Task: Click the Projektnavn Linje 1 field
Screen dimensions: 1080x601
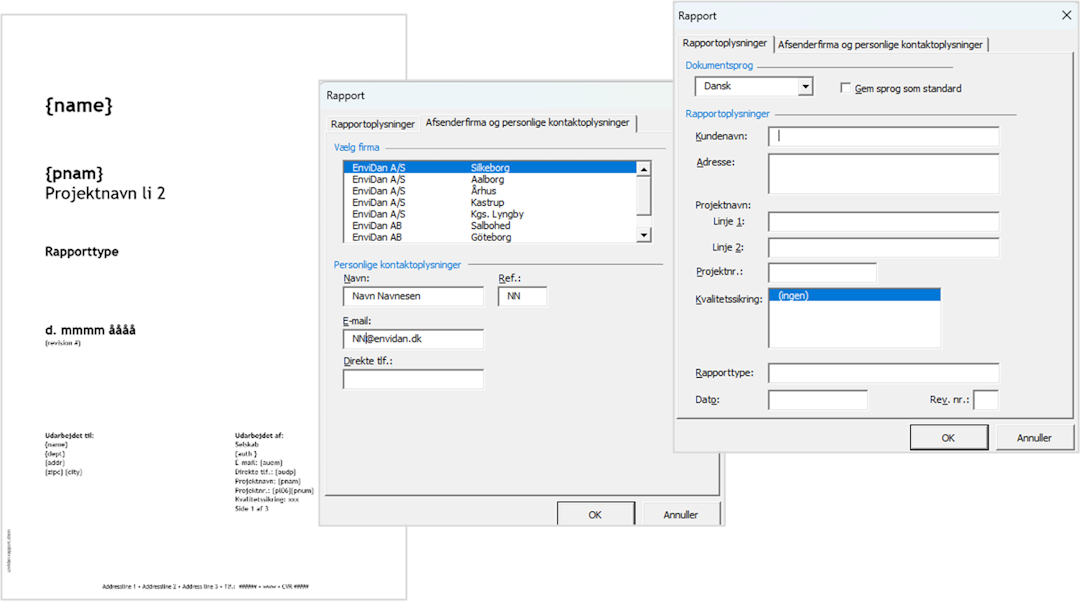Action: (x=884, y=221)
